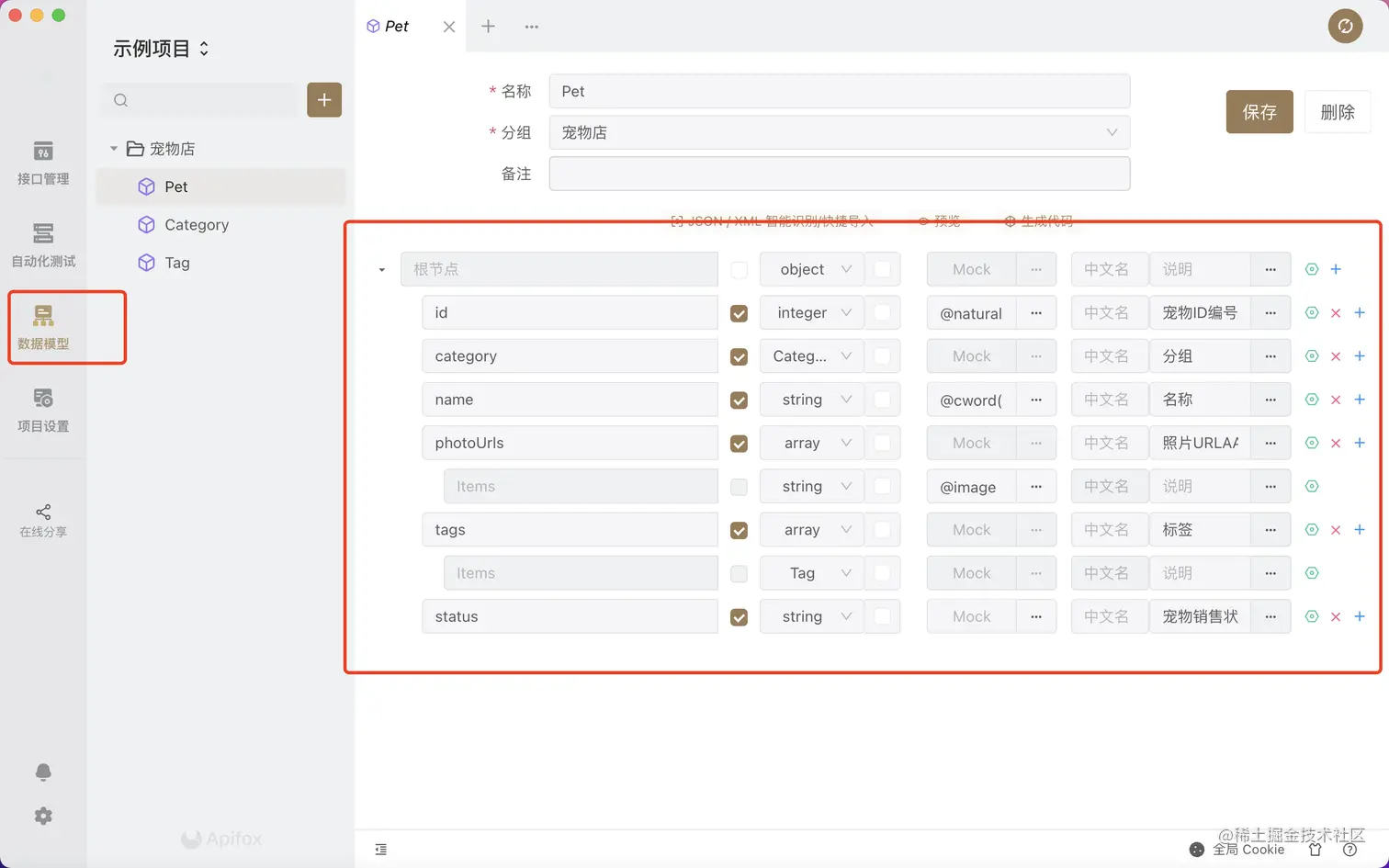Click the status field name input
Screen dimensions: 1389x868
tap(570, 617)
